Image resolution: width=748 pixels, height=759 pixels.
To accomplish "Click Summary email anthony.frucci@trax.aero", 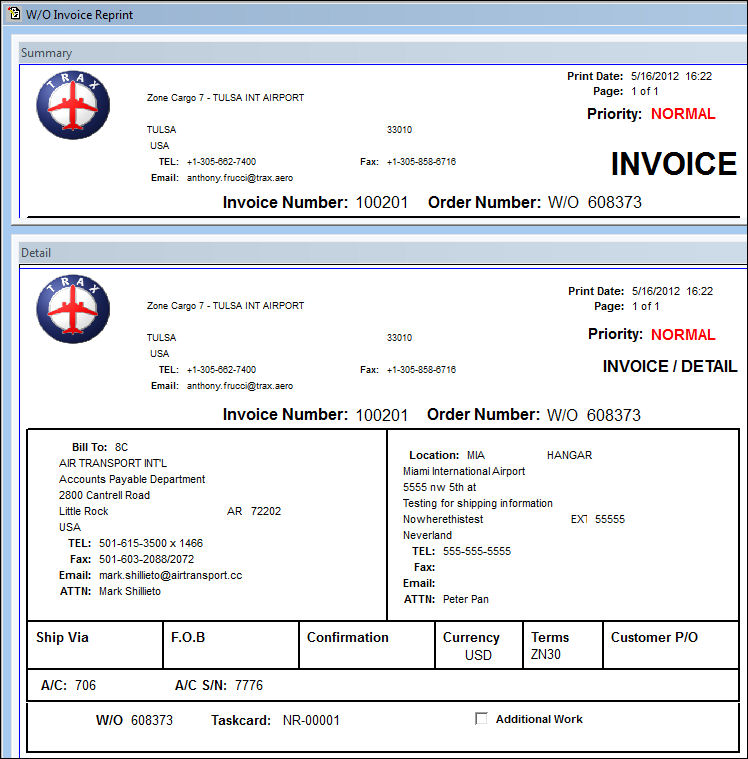I will (x=240, y=178).
